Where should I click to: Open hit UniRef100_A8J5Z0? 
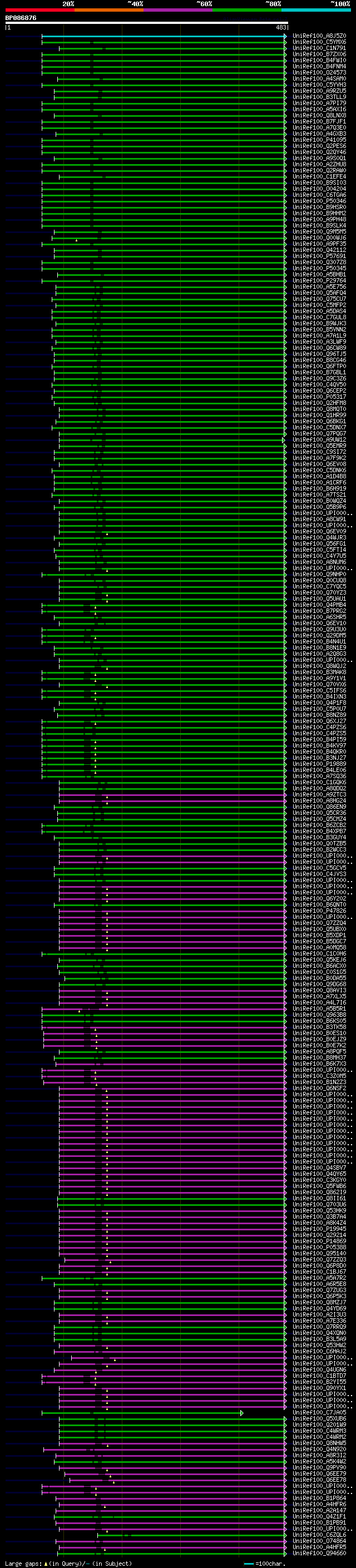tap(319, 36)
